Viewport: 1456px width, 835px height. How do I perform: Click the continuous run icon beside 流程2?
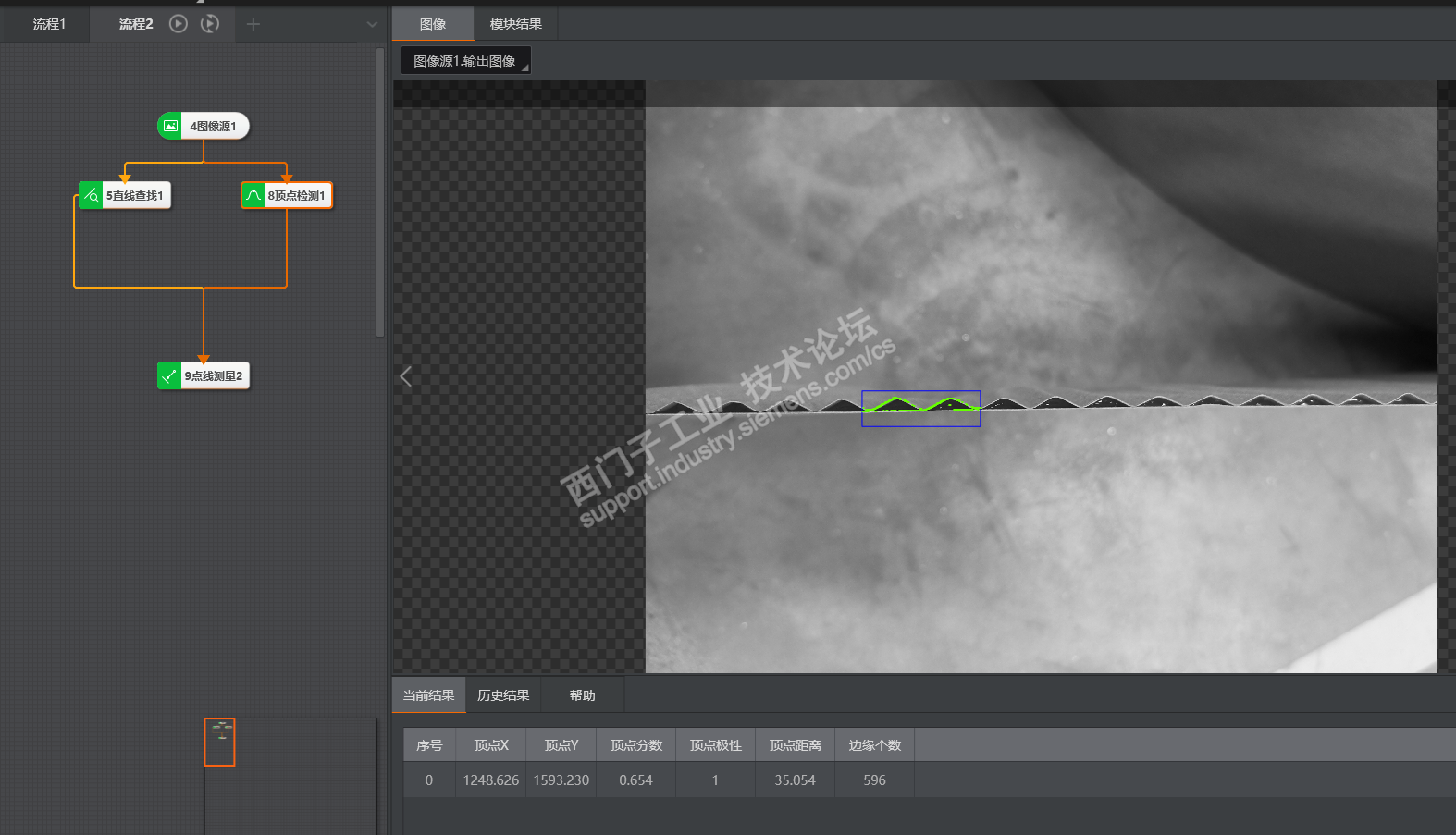point(210,24)
